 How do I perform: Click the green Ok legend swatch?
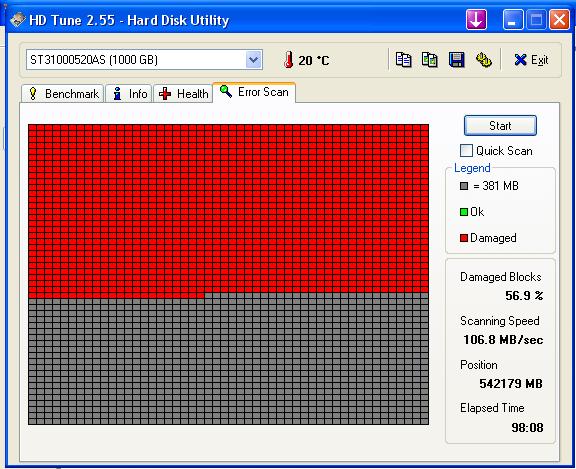tap(464, 212)
